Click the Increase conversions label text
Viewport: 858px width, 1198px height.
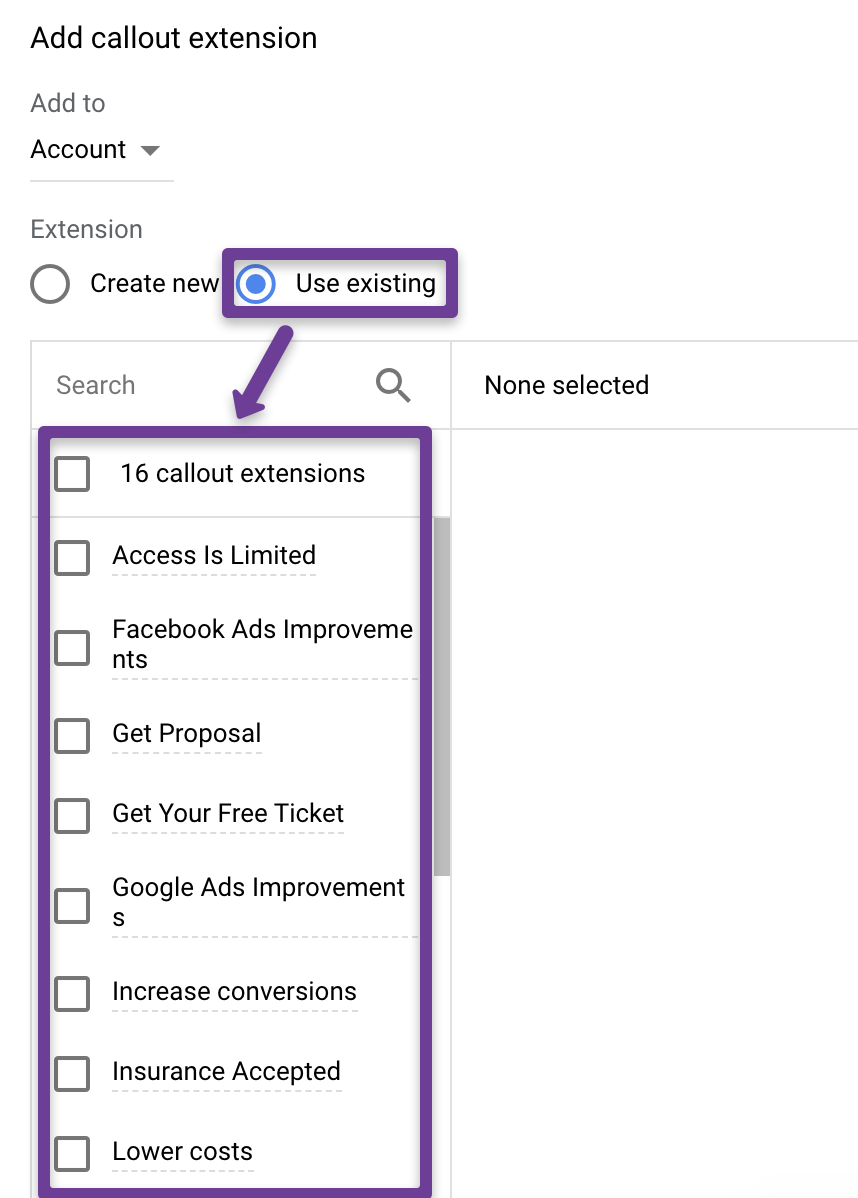pyautogui.click(x=235, y=992)
